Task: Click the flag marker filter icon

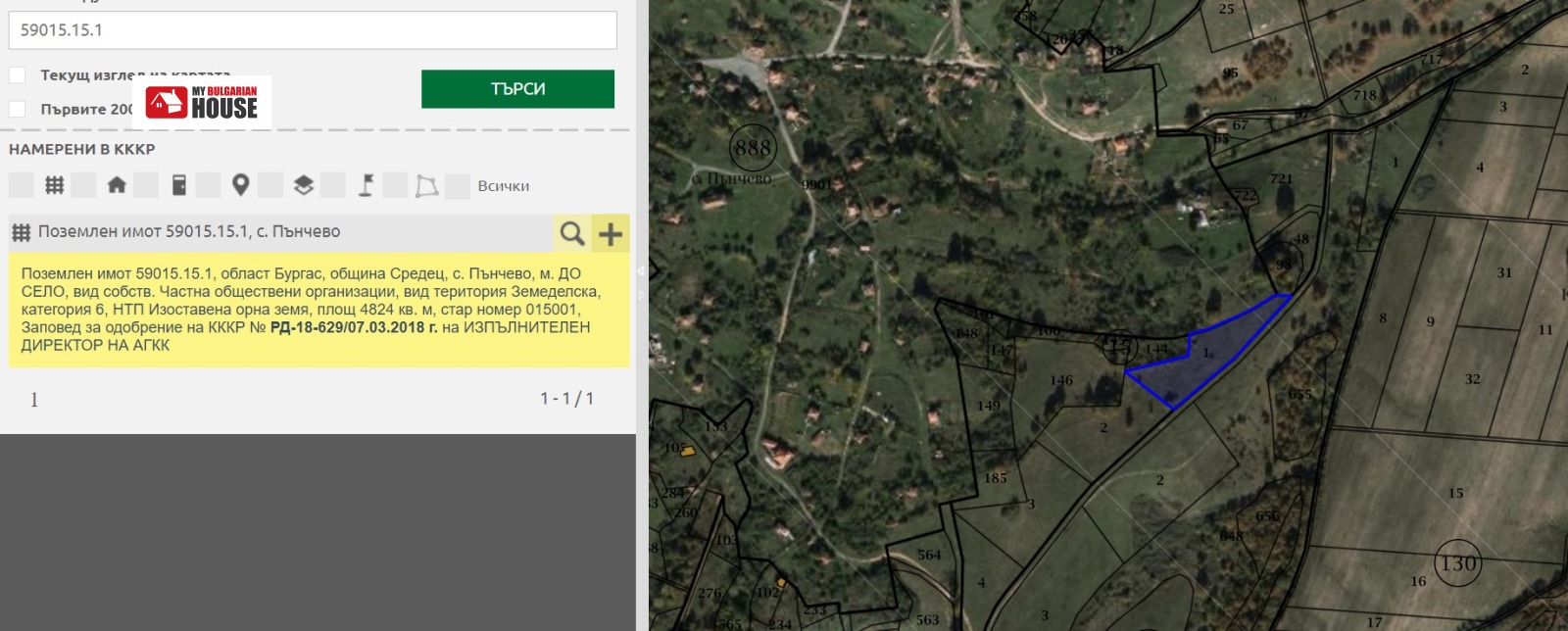Action: coord(366,185)
